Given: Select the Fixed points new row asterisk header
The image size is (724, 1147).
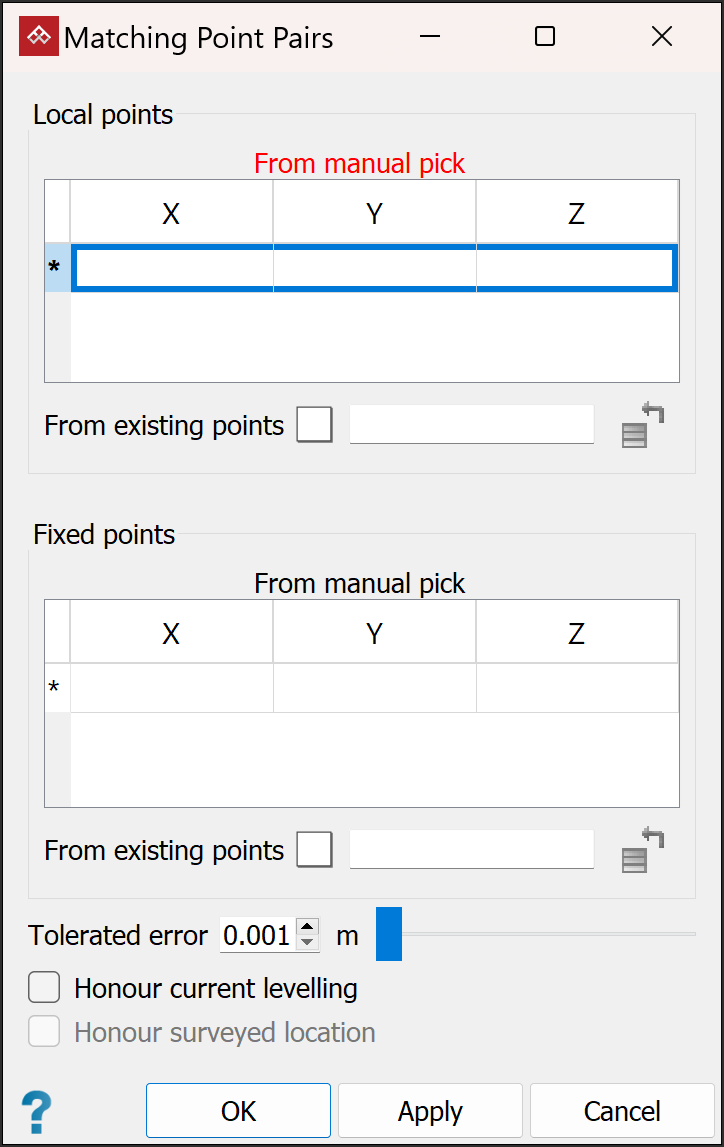Looking at the screenshot, I should pyautogui.click(x=57, y=688).
